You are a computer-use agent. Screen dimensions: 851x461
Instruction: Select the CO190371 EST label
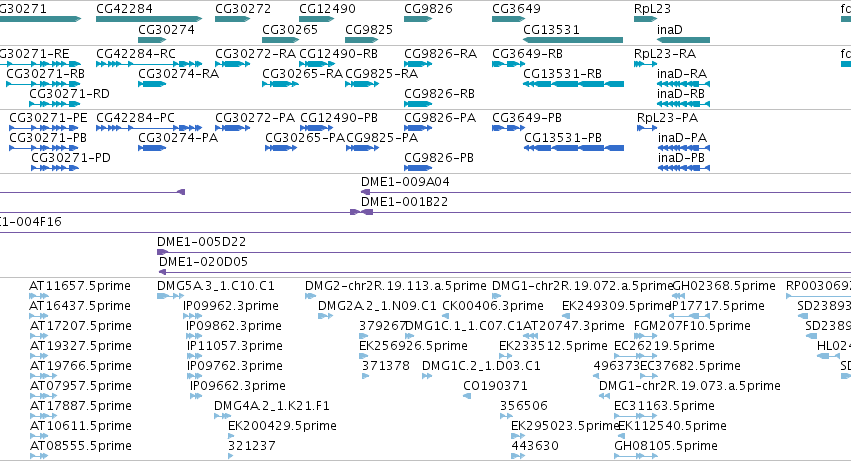pos(495,386)
